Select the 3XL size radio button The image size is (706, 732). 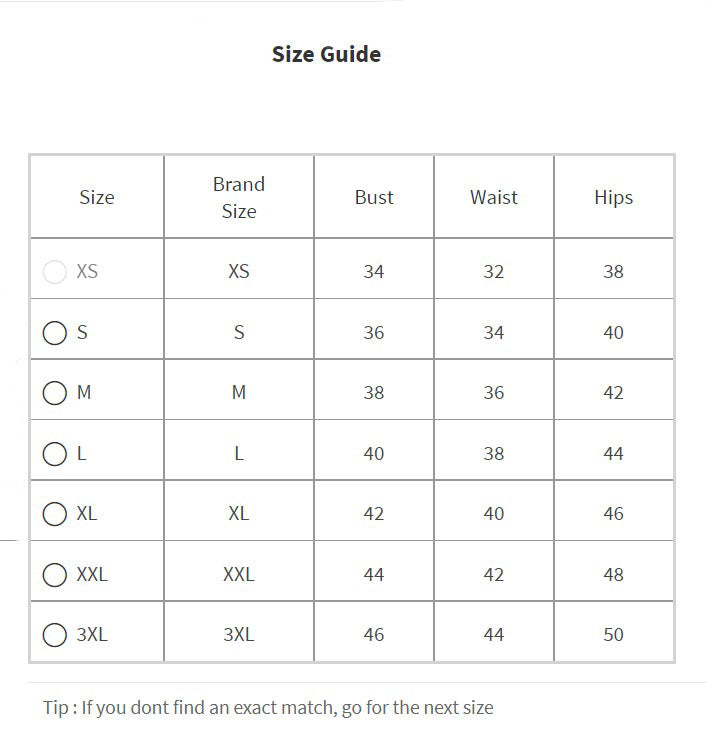tap(55, 635)
